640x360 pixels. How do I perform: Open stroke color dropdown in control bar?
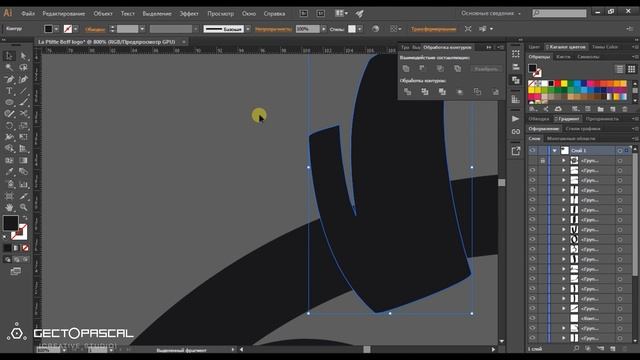pos(76,29)
